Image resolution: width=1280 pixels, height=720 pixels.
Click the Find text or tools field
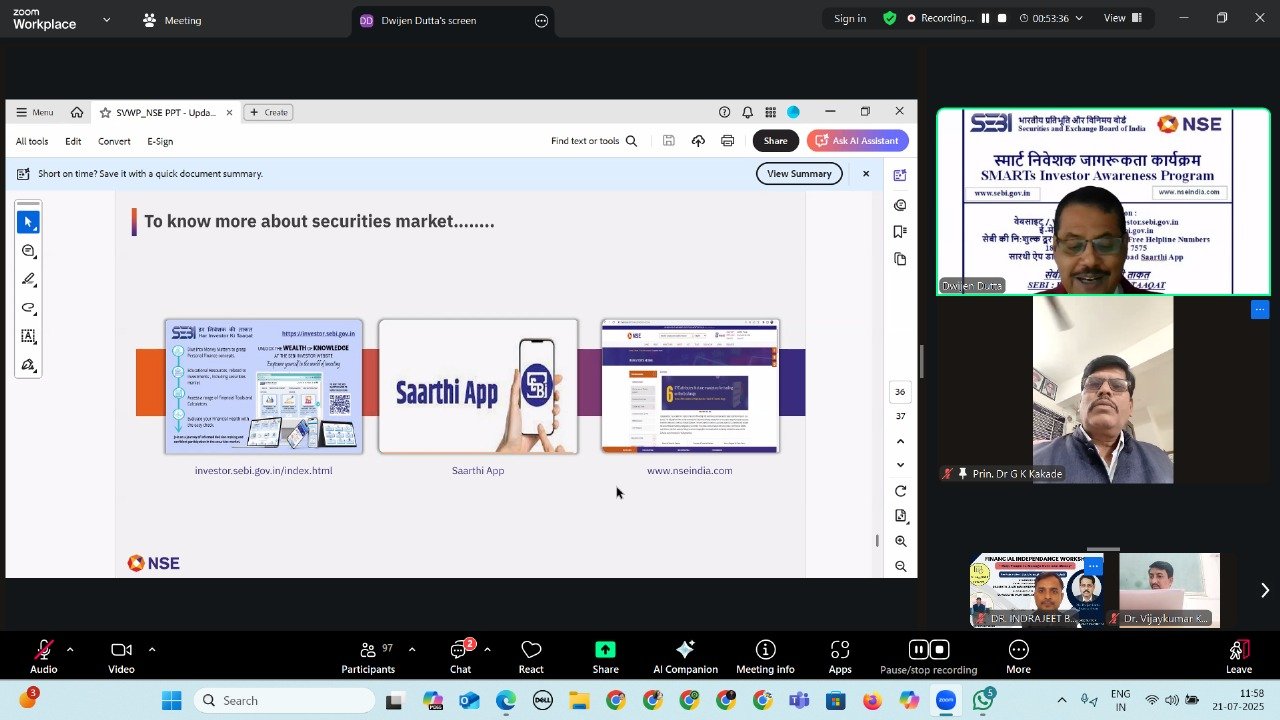[585, 141]
